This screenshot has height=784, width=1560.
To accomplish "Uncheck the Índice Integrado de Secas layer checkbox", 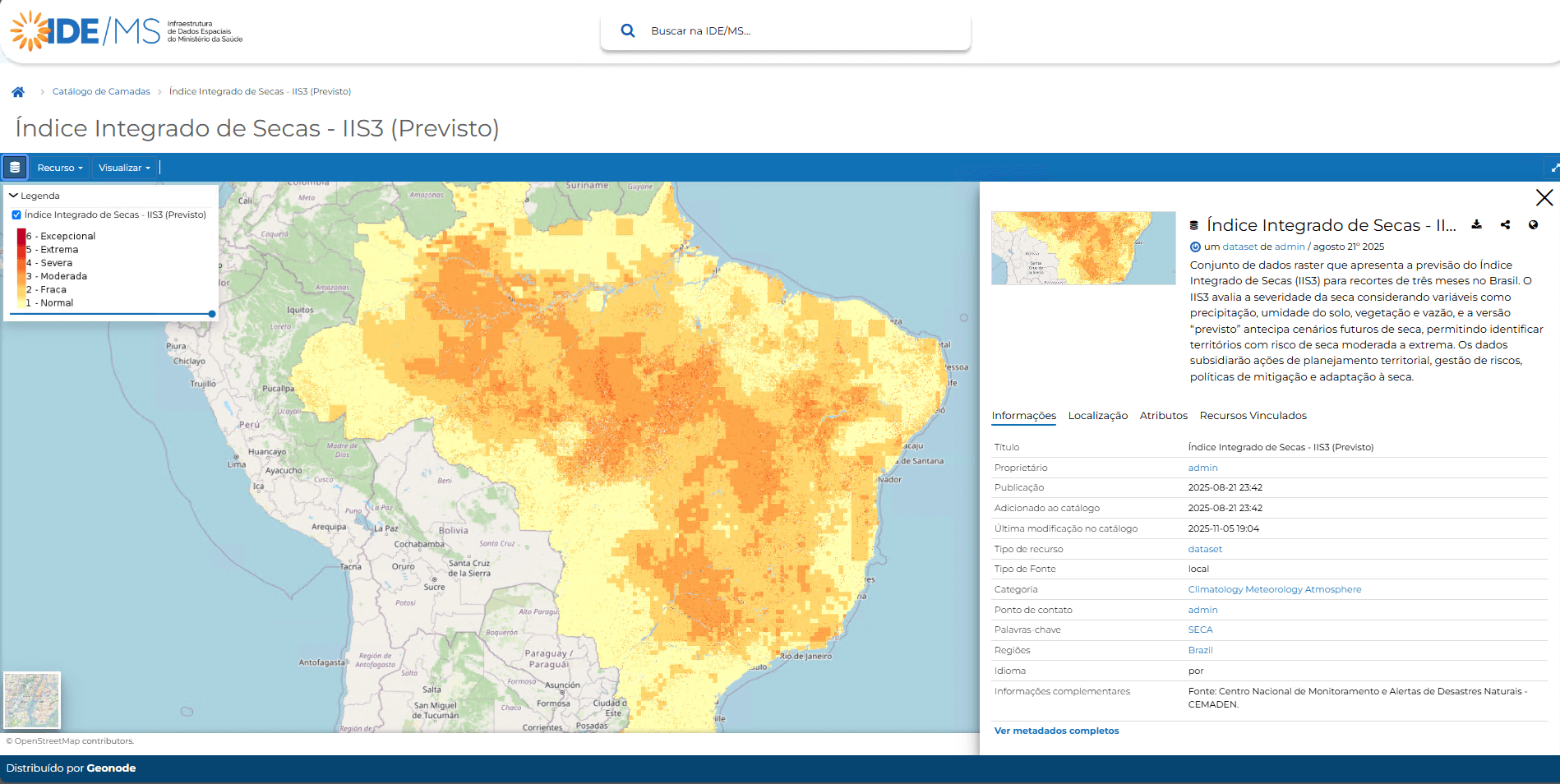I will [16, 215].
